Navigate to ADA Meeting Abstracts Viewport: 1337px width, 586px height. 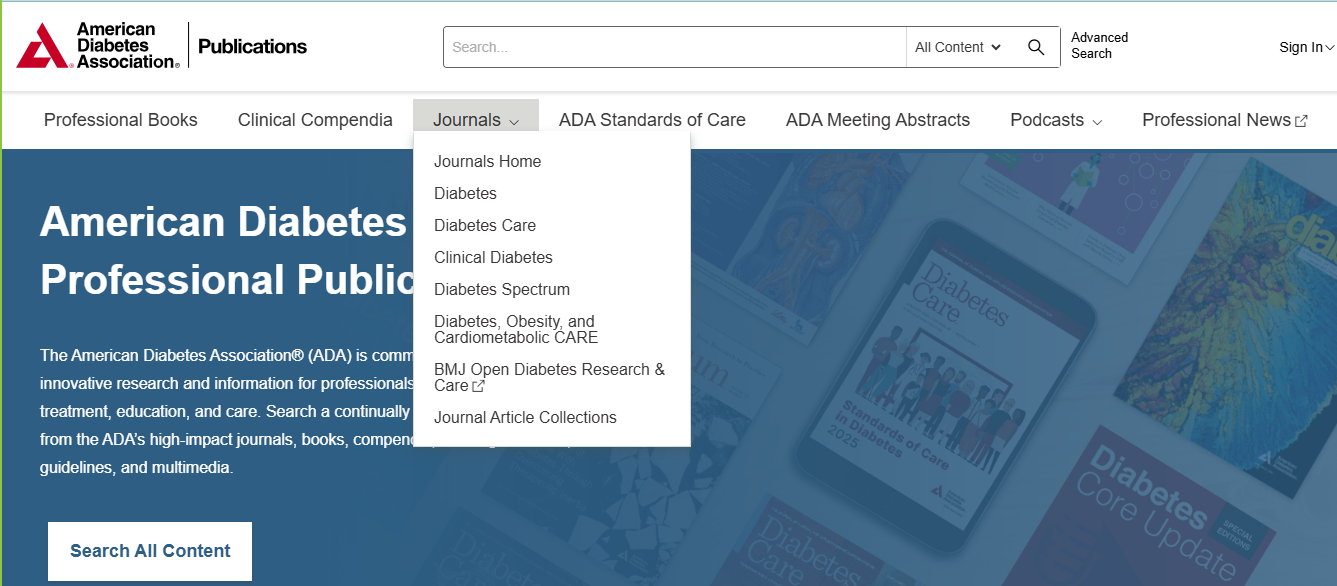coord(878,120)
